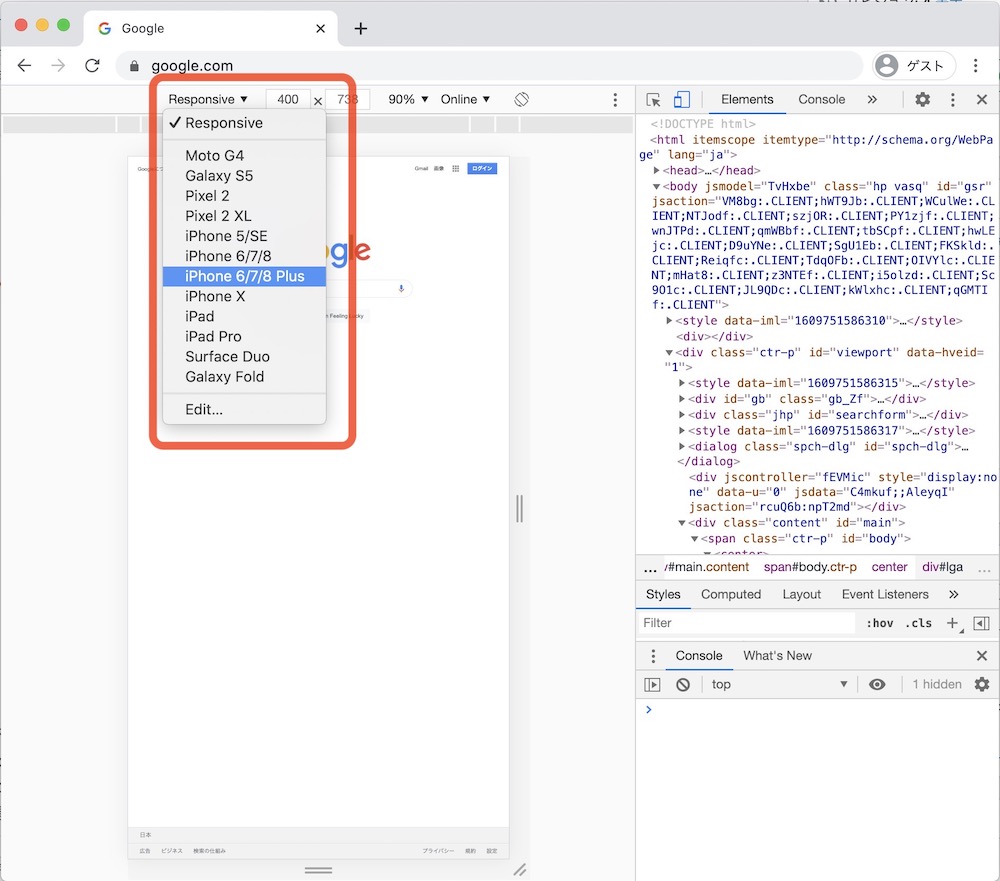The height and width of the screenshot is (881, 1000).
Task: Toggle the :hov element state button
Action: (x=879, y=623)
